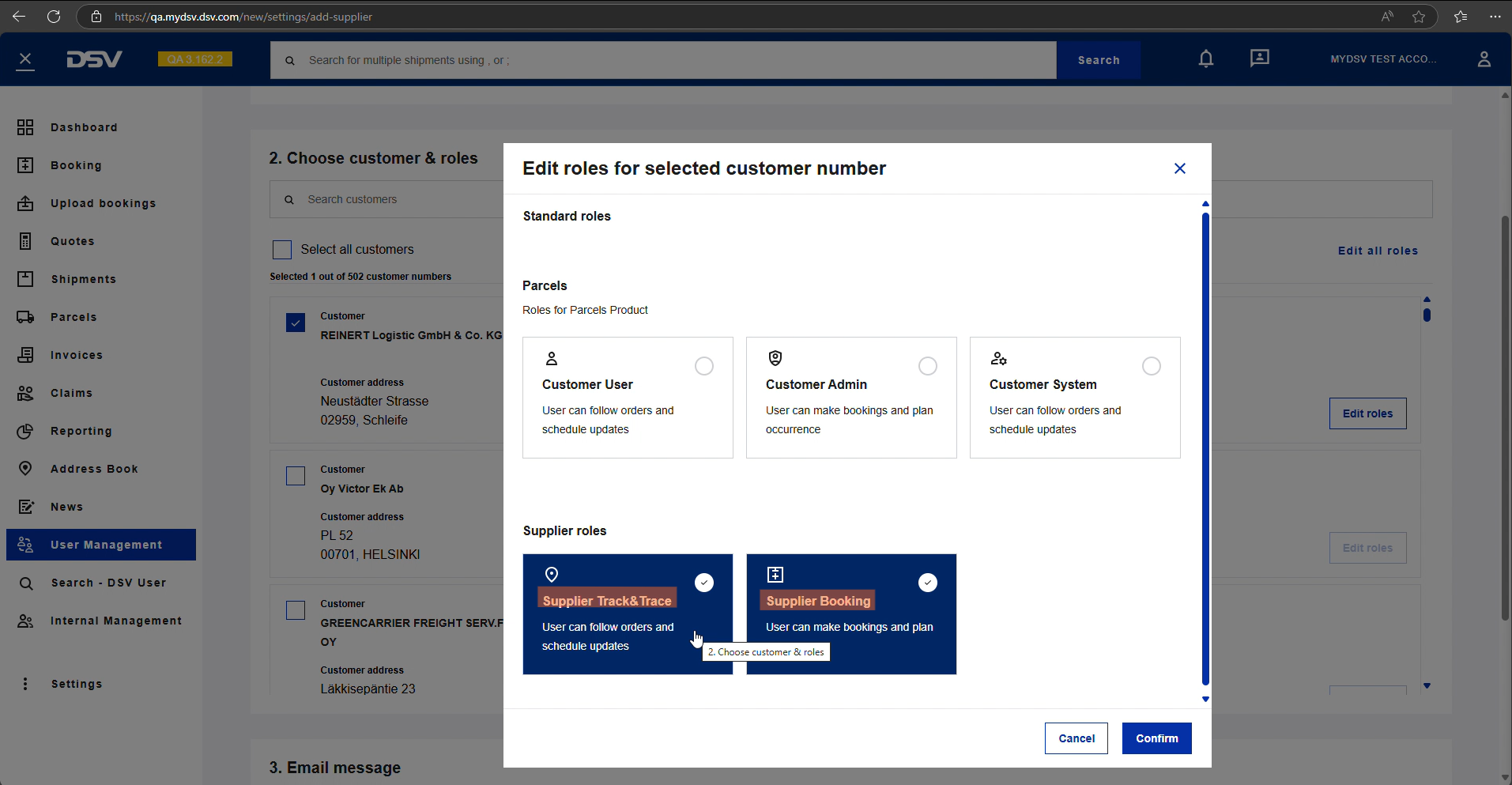Open the feedback chat icon in header
The width and height of the screenshot is (1512, 785).
(x=1259, y=58)
